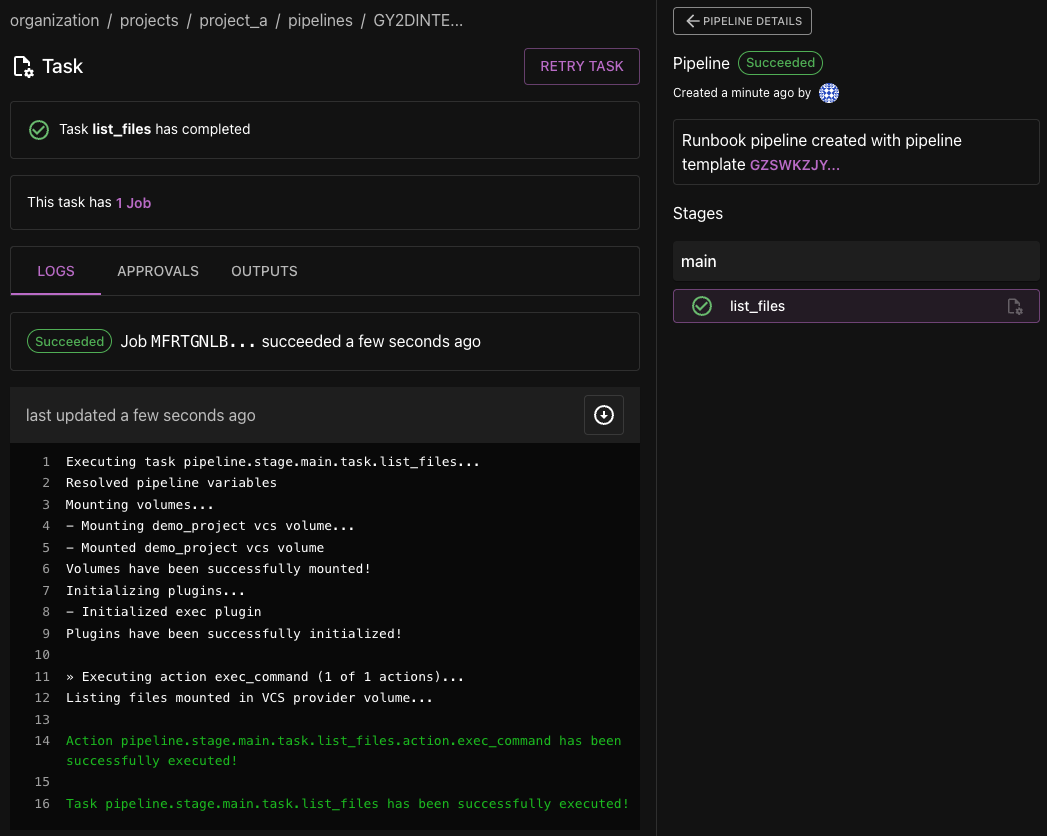The height and width of the screenshot is (836, 1047).
Task: Click the pipeline creator avatar
Action: pyautogui.click(x=828, y=93)
